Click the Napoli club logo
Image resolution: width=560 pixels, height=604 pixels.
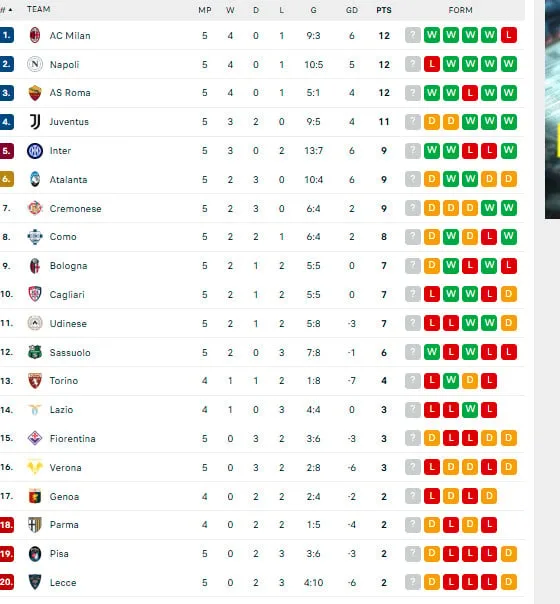[x=35, y=64]
